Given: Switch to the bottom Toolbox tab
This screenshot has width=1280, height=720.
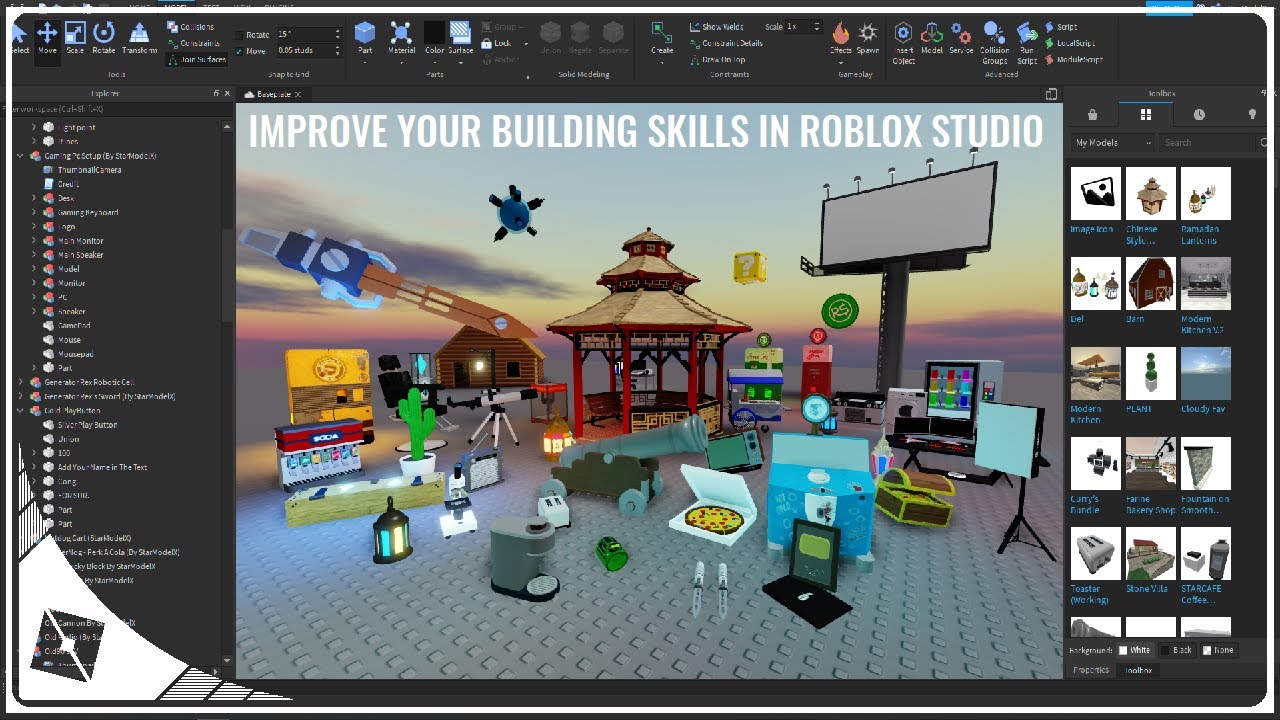Looking at the screenshot, I should point(1138,670).
